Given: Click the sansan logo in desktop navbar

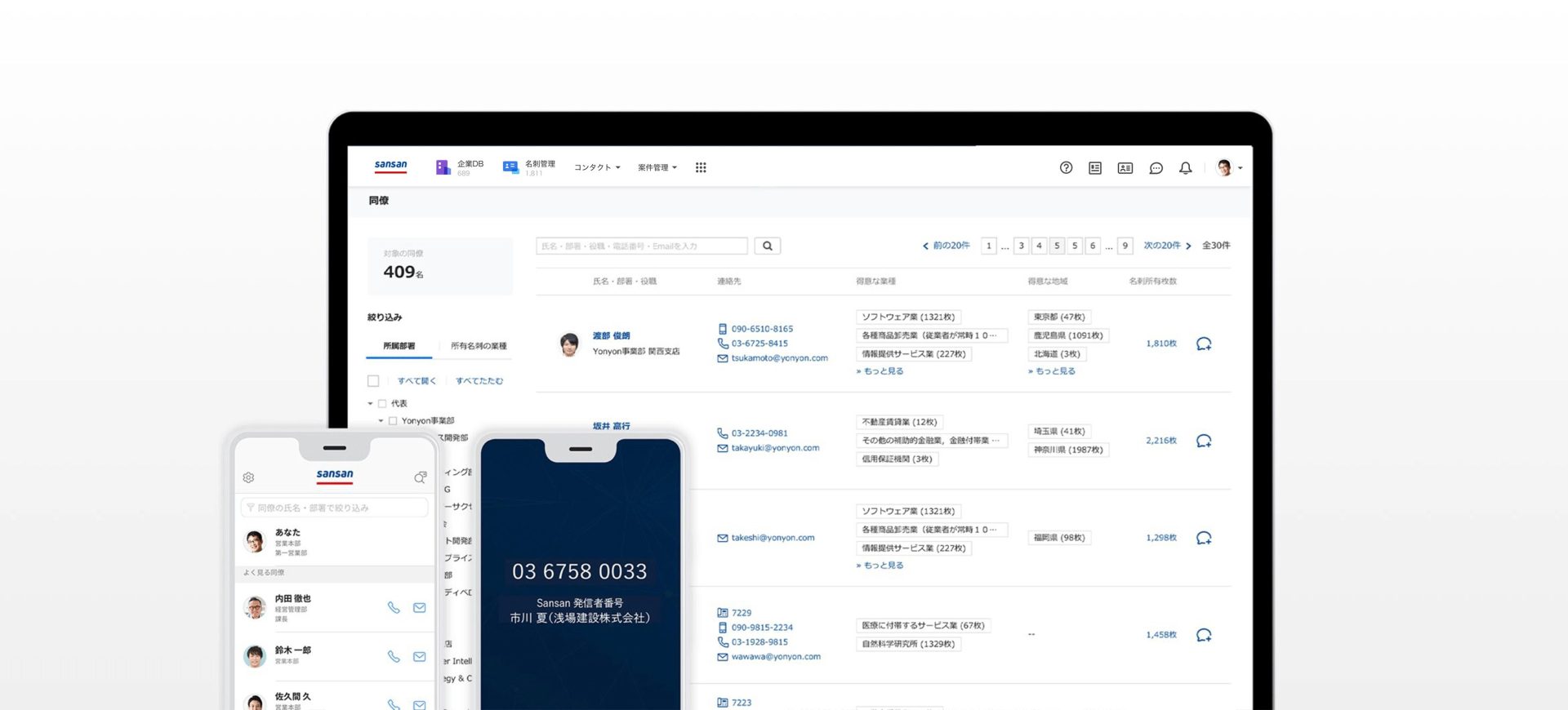Looking at the screenshot, I should click(390, 166).
